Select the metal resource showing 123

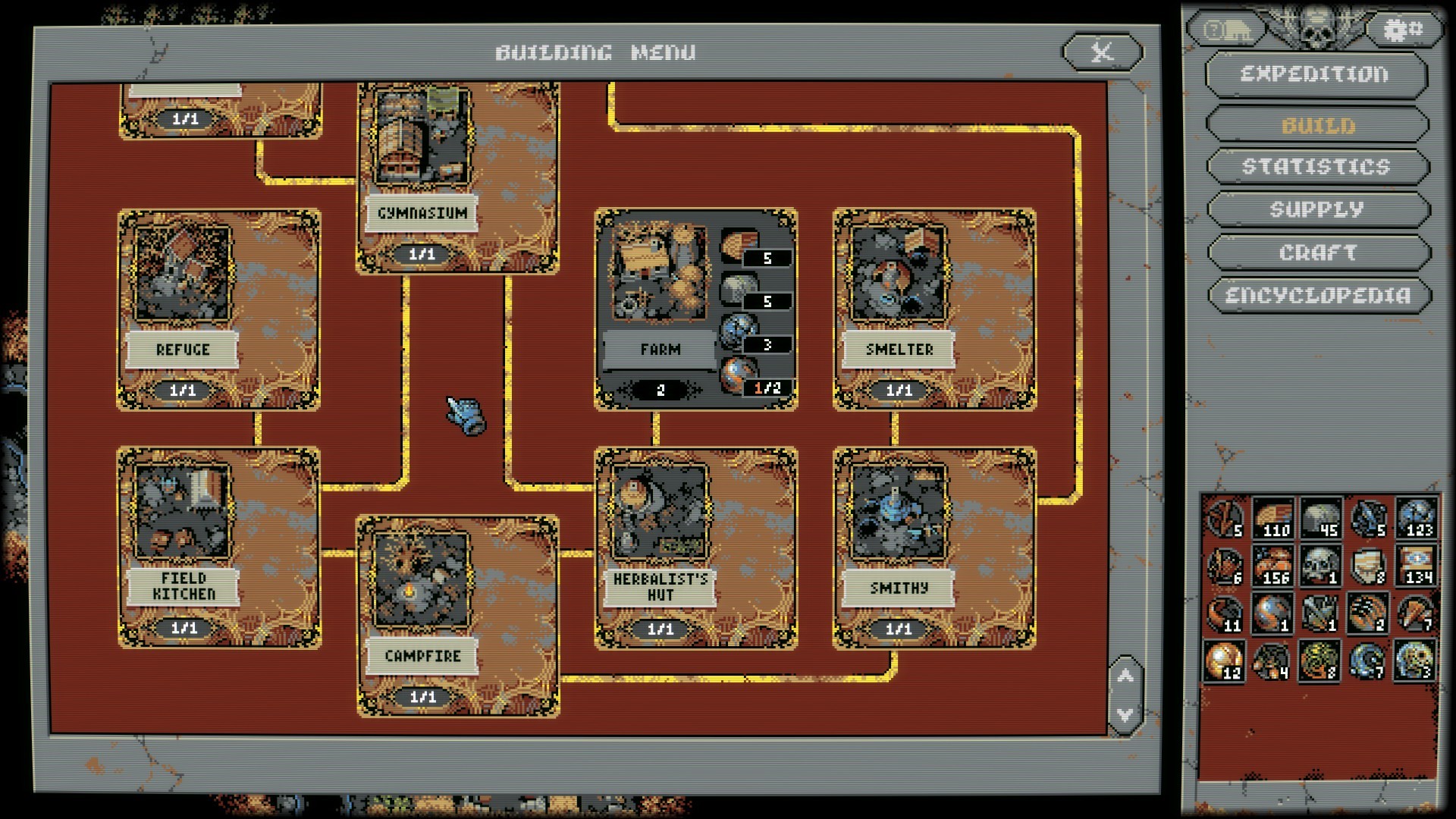[1416, 519]
